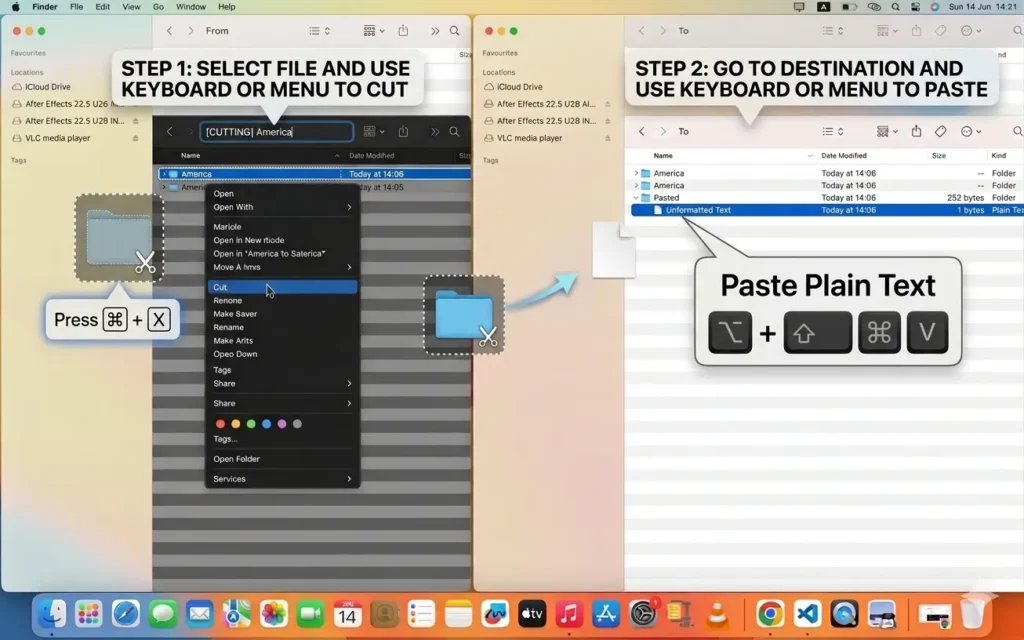Open the group-by dropdown directly above the To file list
1024x640 pixels.
pyautogui.click(x=887, y=132)
